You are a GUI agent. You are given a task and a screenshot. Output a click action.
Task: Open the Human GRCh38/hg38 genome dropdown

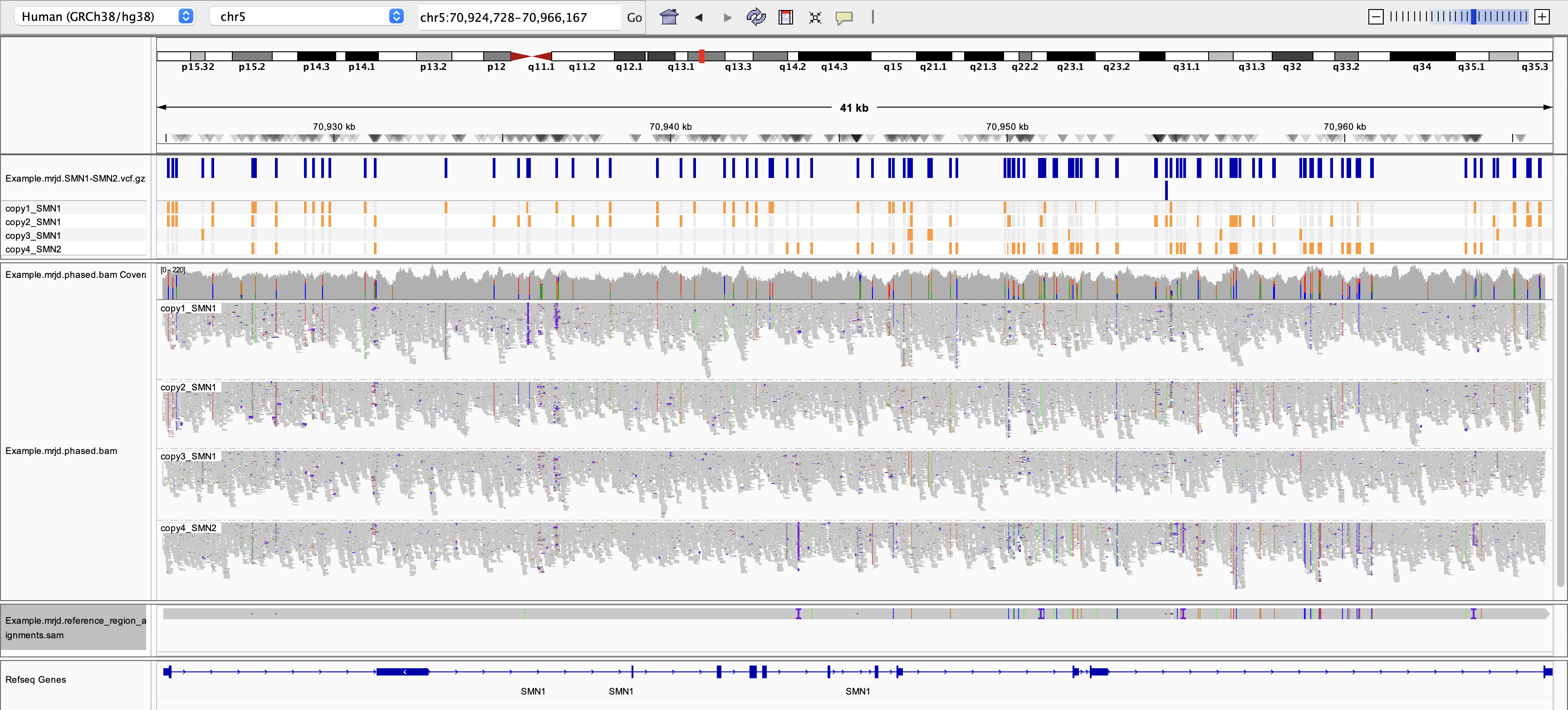[103, 16]
